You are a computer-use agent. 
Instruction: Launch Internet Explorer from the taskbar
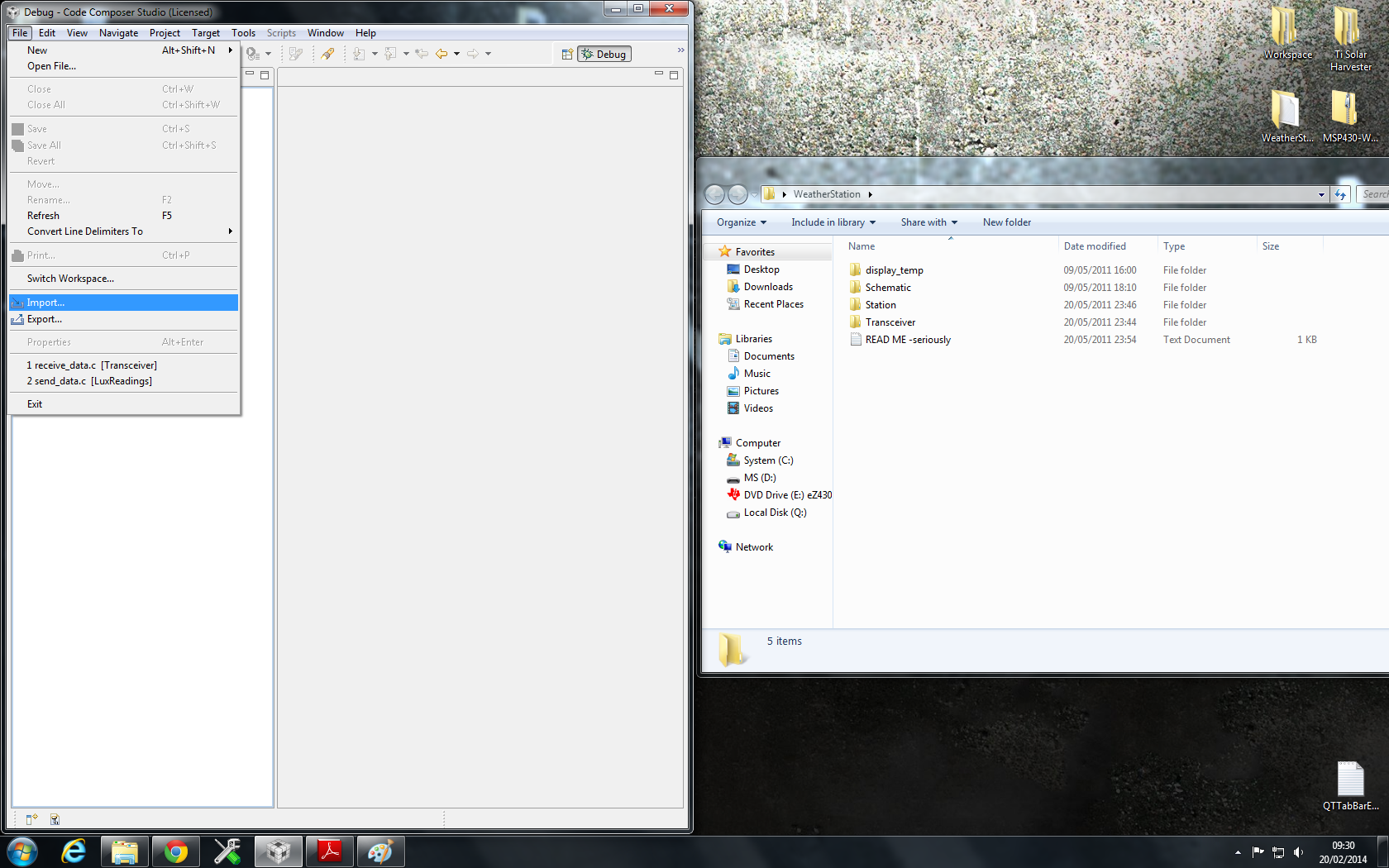[74, 851]
